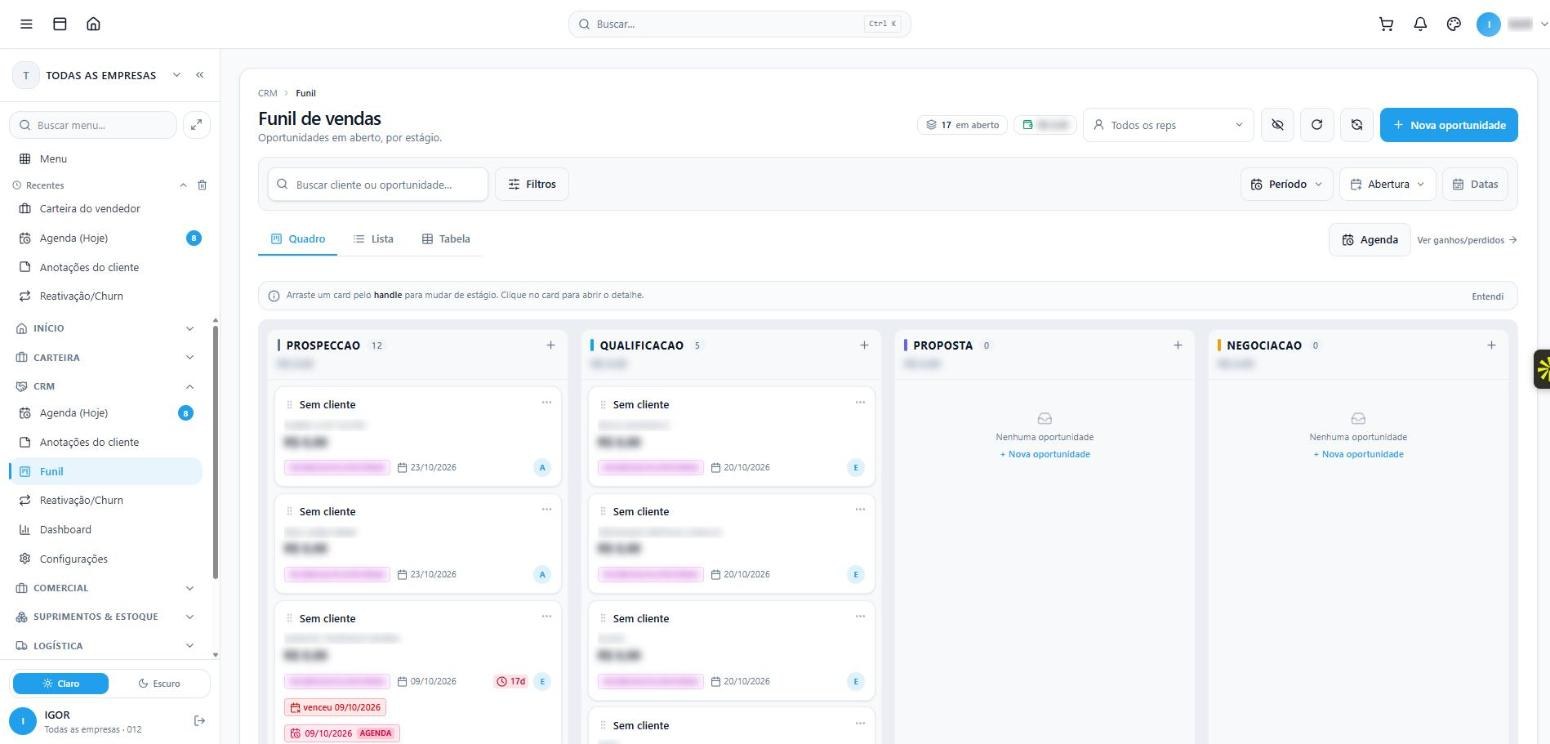Switch to Escuro dark theme

click(160, 683)
